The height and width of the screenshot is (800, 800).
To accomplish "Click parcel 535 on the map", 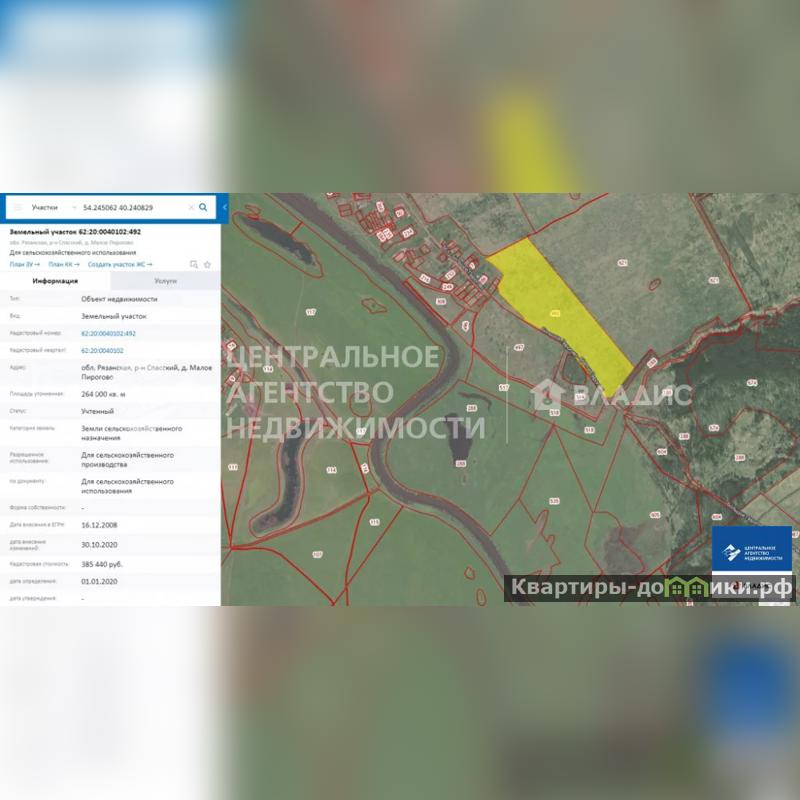I will coord(553,500).
